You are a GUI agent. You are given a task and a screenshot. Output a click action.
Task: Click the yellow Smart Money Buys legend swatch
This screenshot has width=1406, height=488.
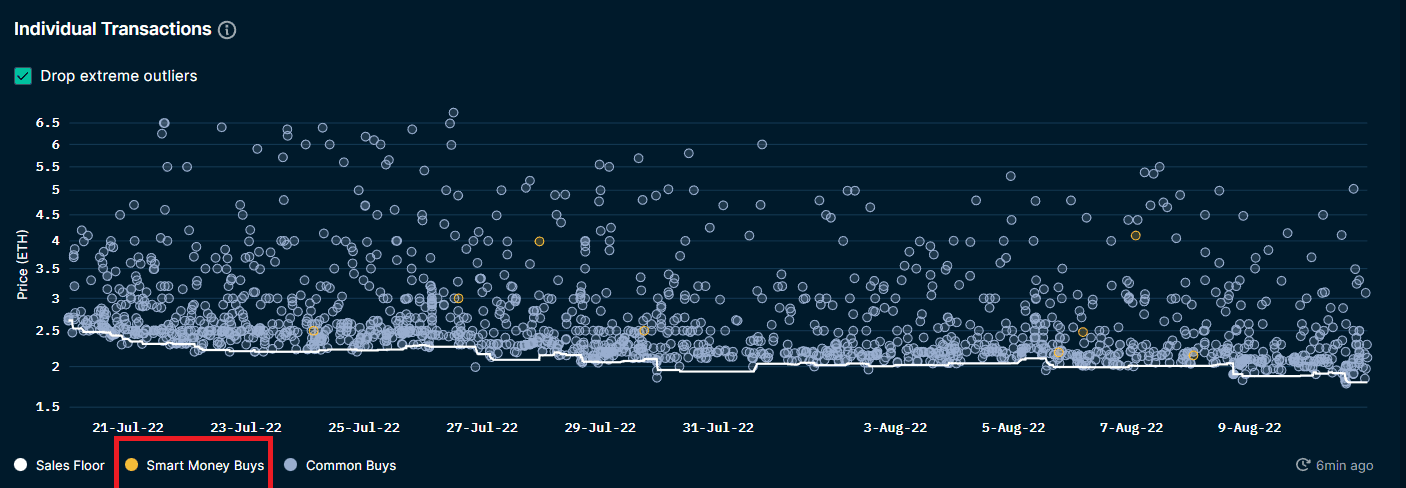[130, 465]
